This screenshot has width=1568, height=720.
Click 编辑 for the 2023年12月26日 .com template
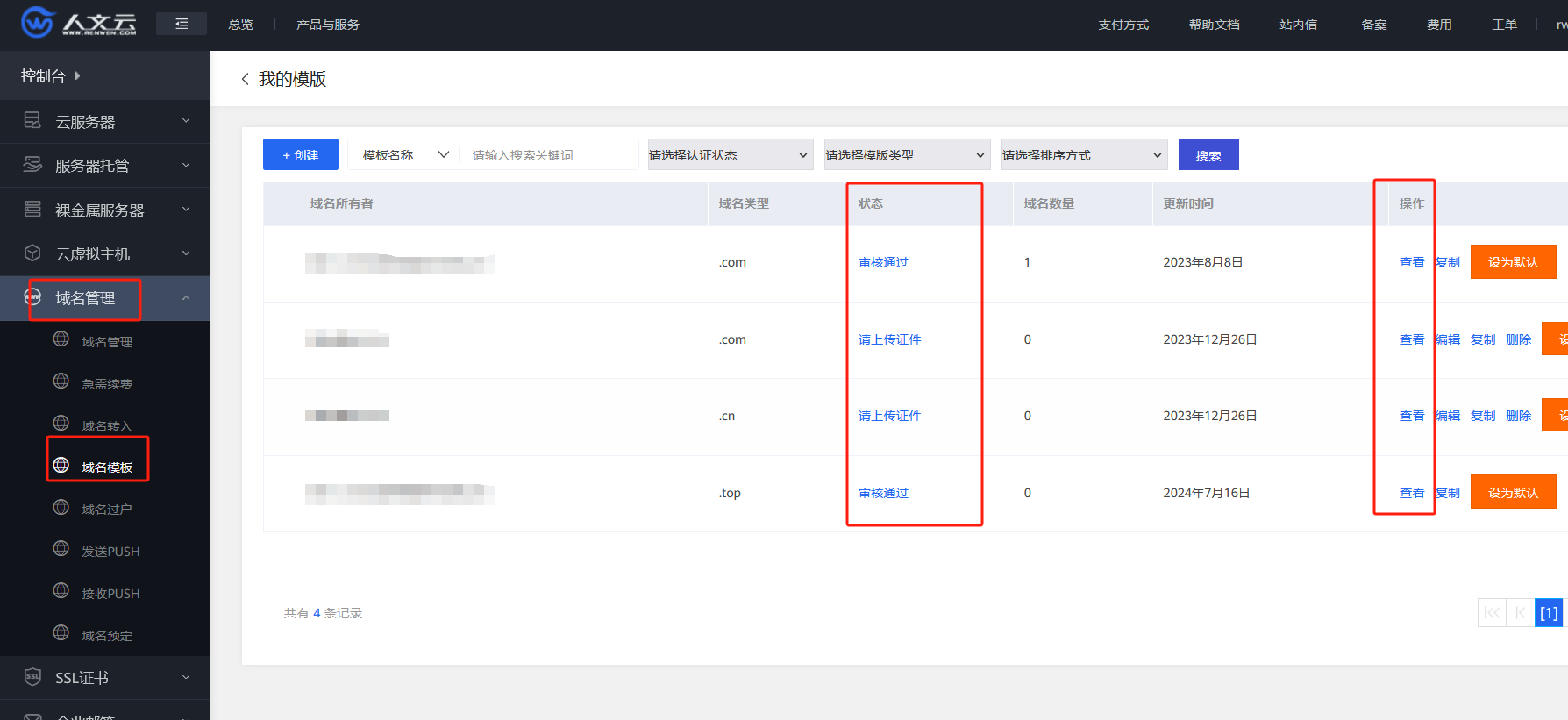[x=1448, y=339]
